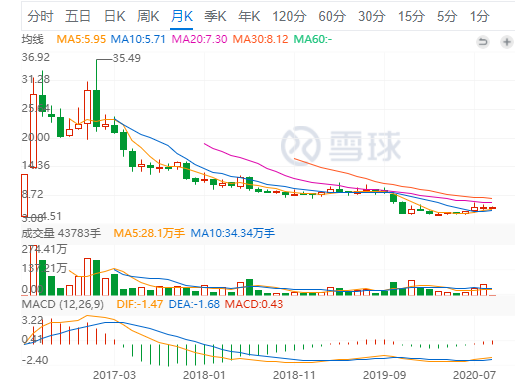The image size is (515, 392).
Task: Click the tall green candle under 35.49
Action: click(x=96, y=108)
